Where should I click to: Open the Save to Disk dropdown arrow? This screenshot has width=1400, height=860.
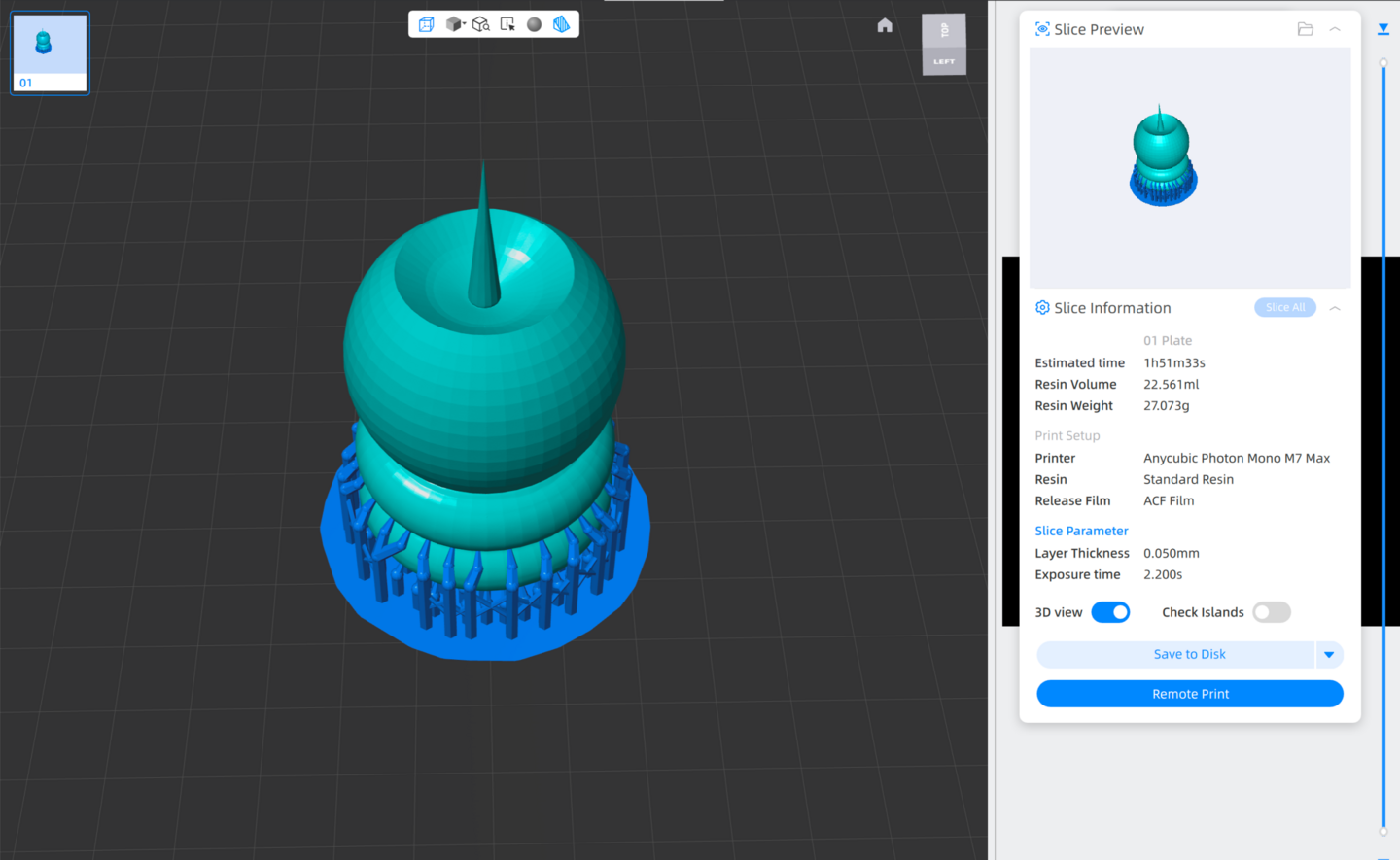1329,655
